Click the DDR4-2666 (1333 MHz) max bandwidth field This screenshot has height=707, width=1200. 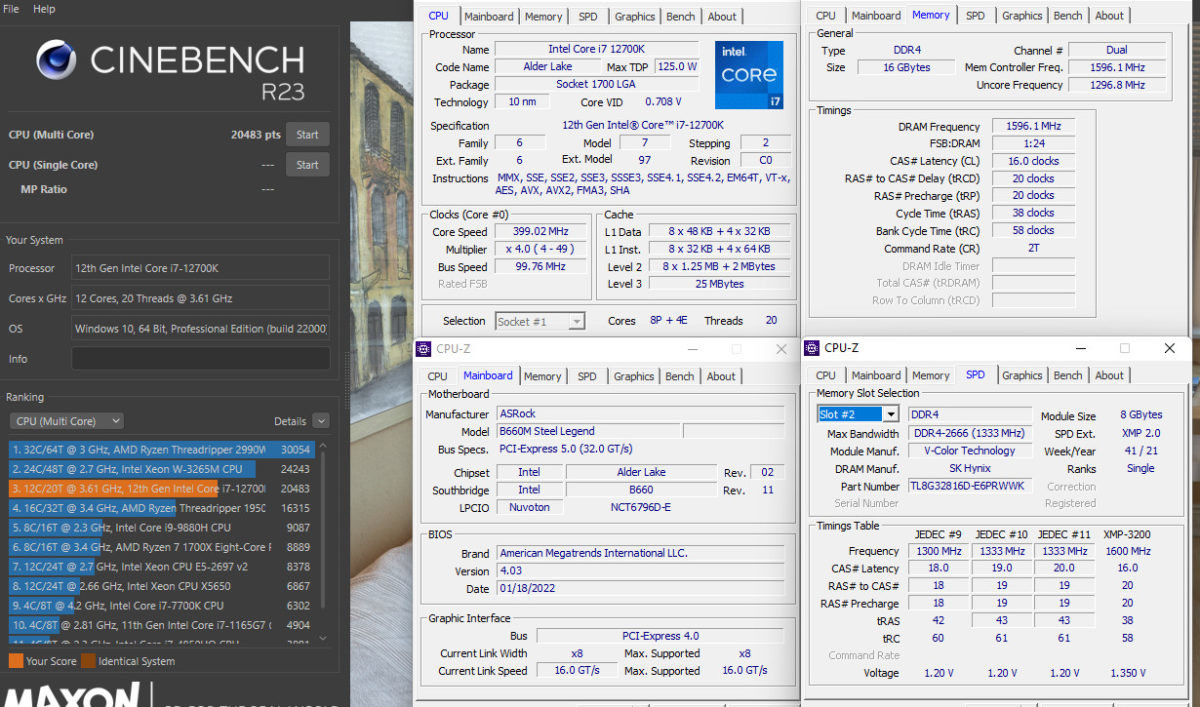970,433
